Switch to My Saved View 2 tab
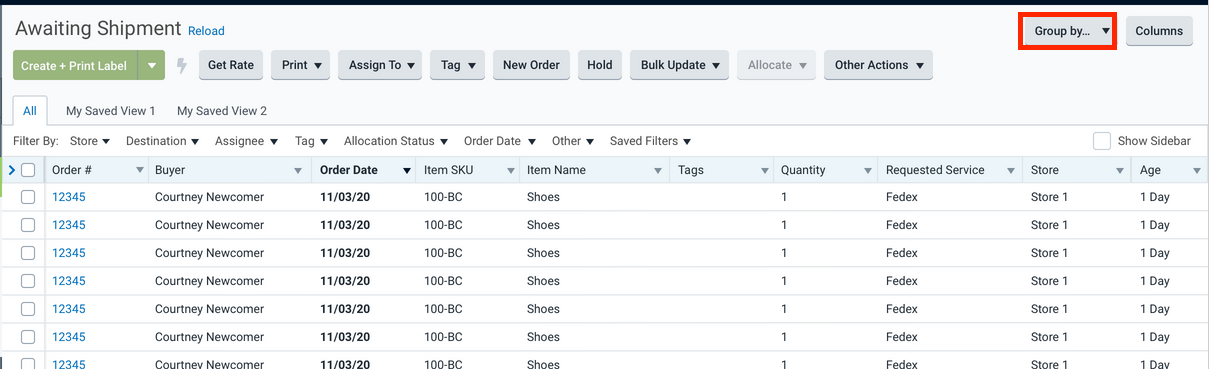The image size is (1209, 369). [x=222, y=111]
